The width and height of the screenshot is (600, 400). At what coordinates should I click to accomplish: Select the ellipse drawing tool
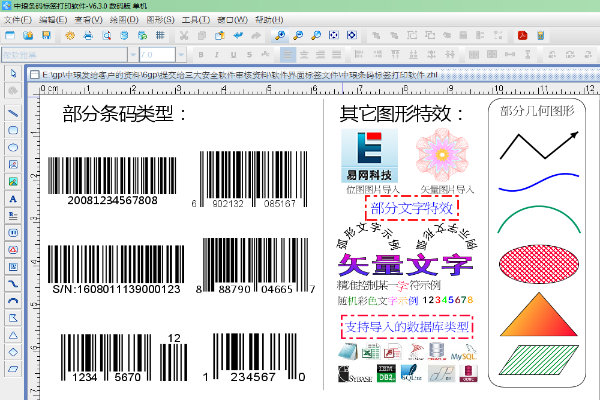click(x=13, y=147)
